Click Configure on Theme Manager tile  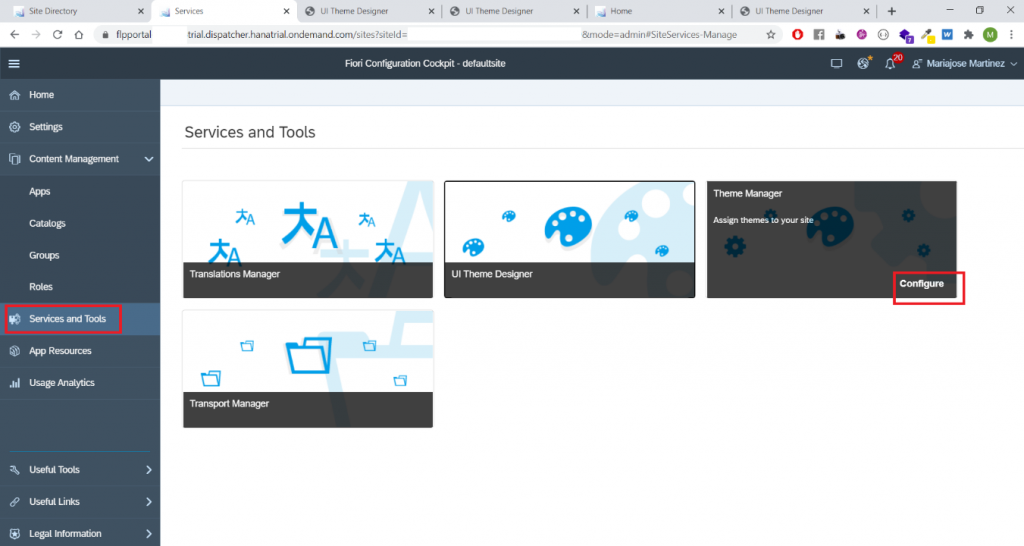(x=921, y=283)
